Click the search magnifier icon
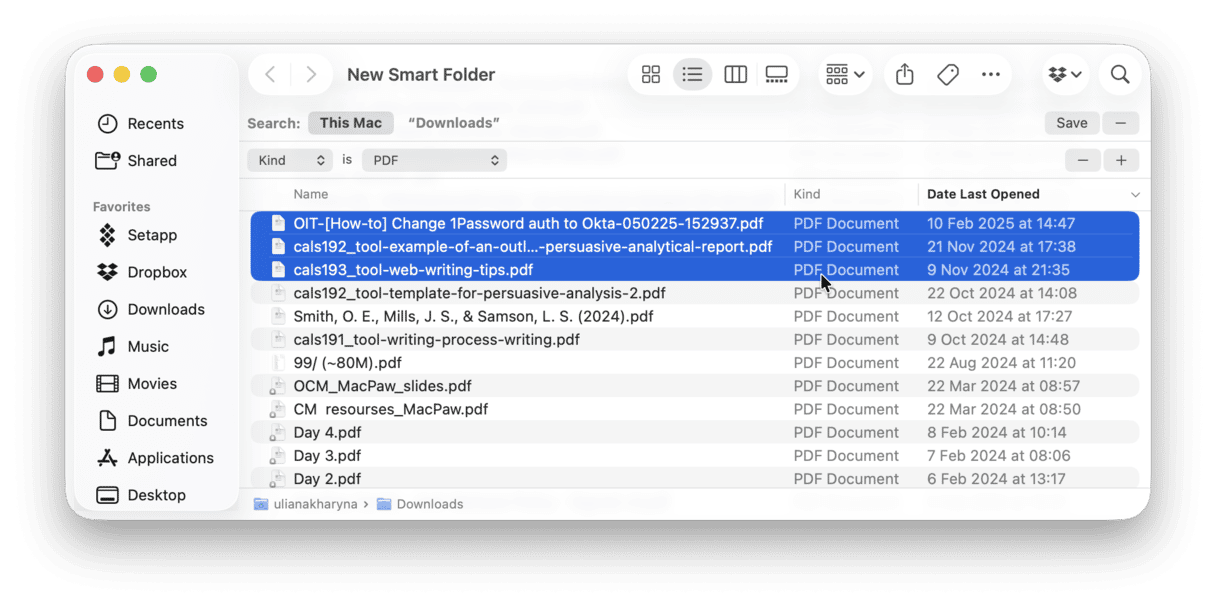Viewport: 1216px width, 606px height. (1120, 74)
